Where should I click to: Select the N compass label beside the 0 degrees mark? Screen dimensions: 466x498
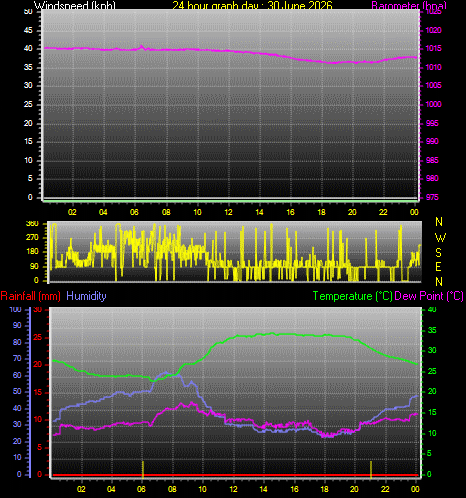coord(439,282)
